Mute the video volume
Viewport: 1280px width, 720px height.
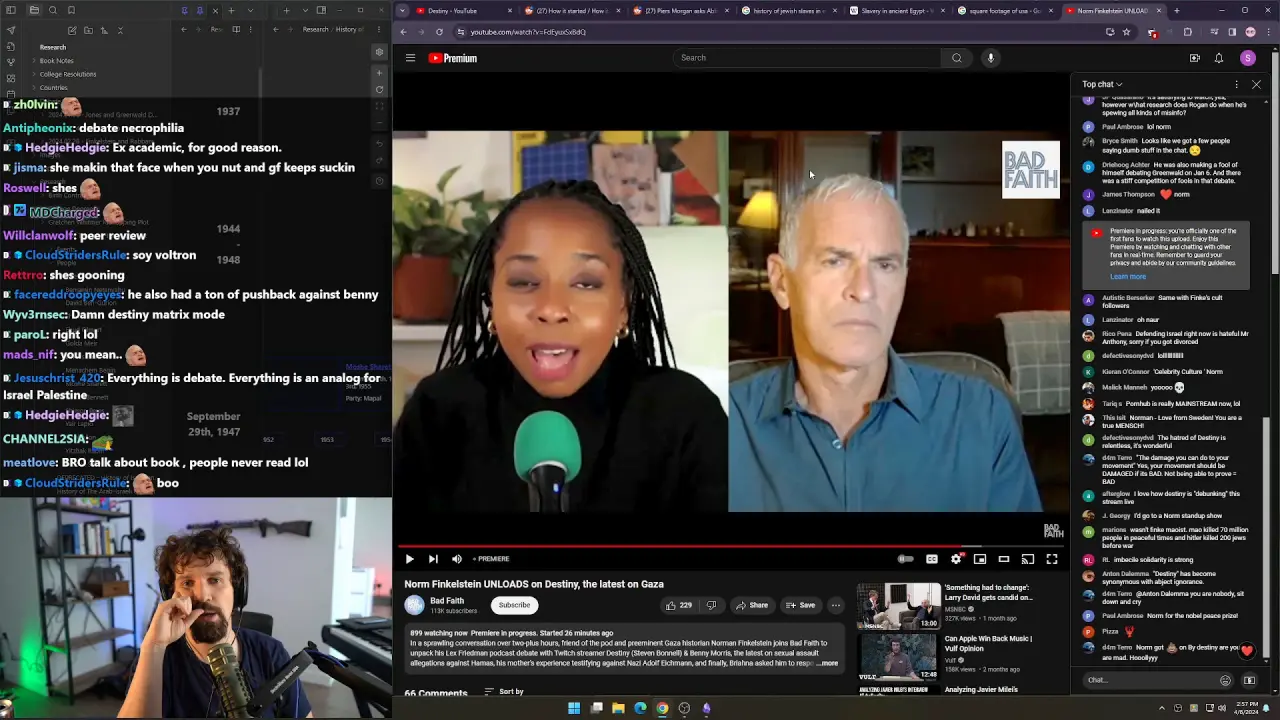point(457,559)
